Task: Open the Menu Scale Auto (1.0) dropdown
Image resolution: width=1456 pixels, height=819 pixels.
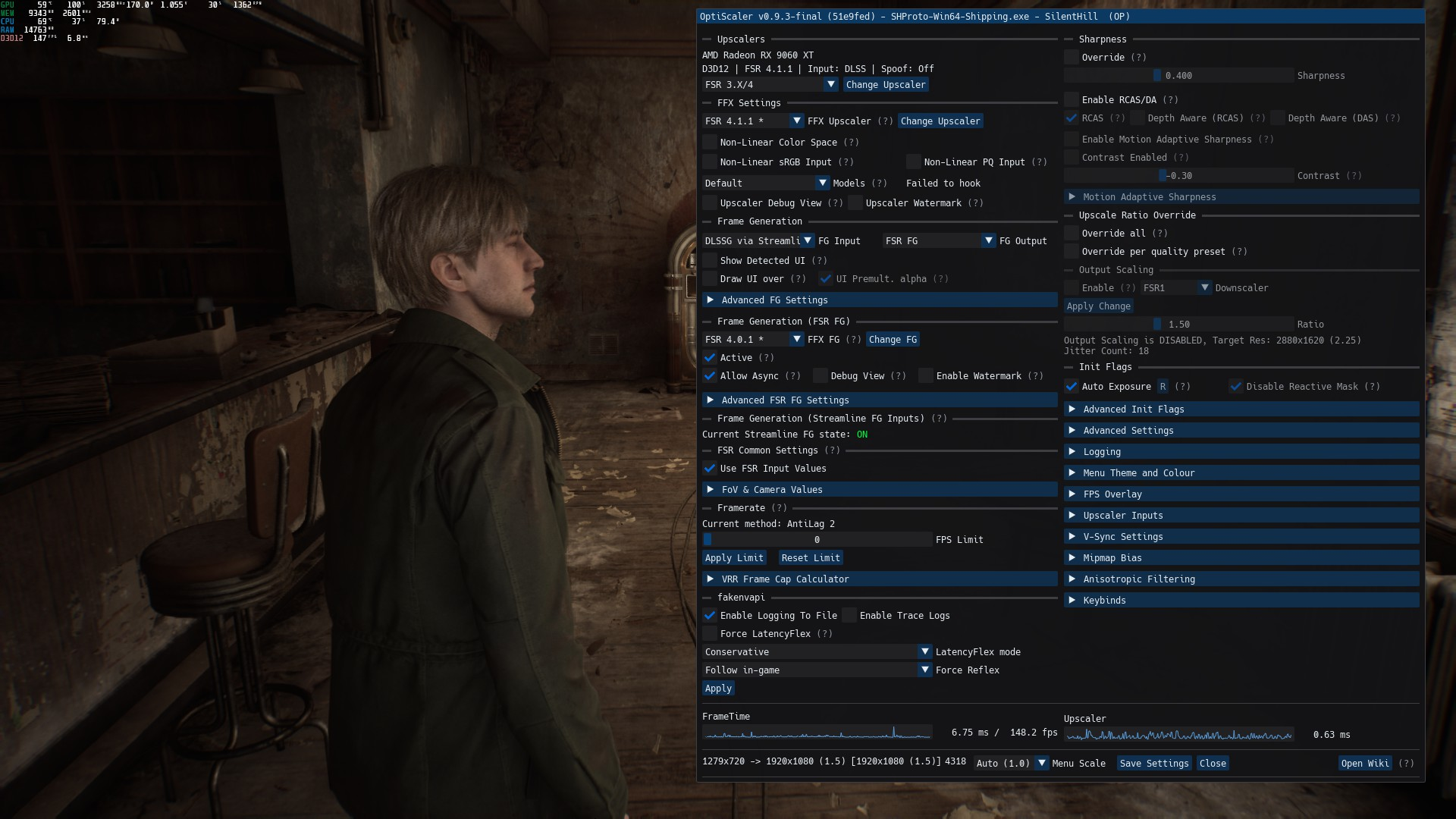Action: tap(1011, 764)
